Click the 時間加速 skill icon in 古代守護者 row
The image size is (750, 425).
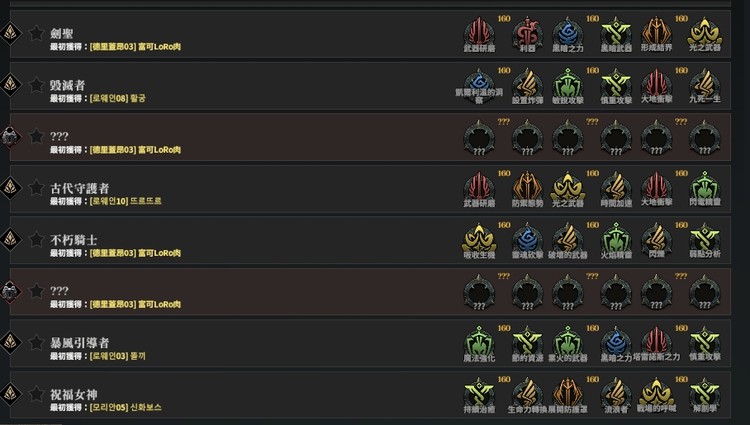tap(616, 187)
